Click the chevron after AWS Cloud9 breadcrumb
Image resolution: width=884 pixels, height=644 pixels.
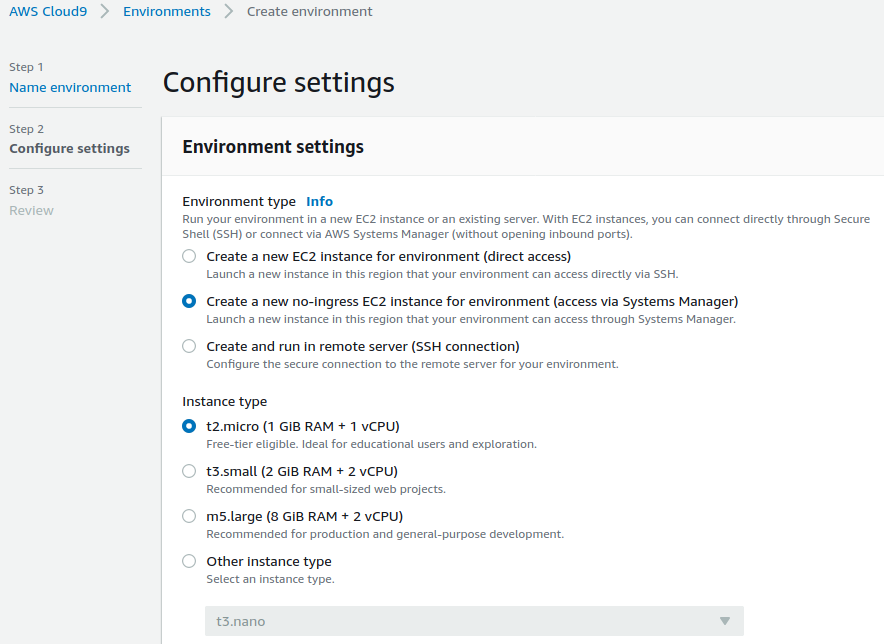pyautogui.click(x=105, y=12)
